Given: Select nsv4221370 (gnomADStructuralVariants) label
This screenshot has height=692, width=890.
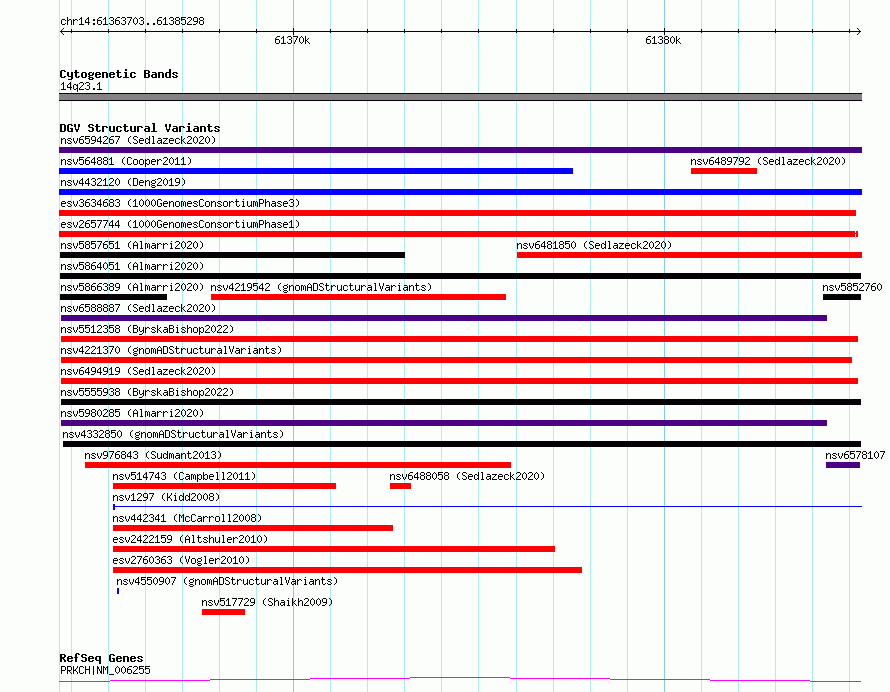Looking at the screenshot, I should click(x=171, y=350).
